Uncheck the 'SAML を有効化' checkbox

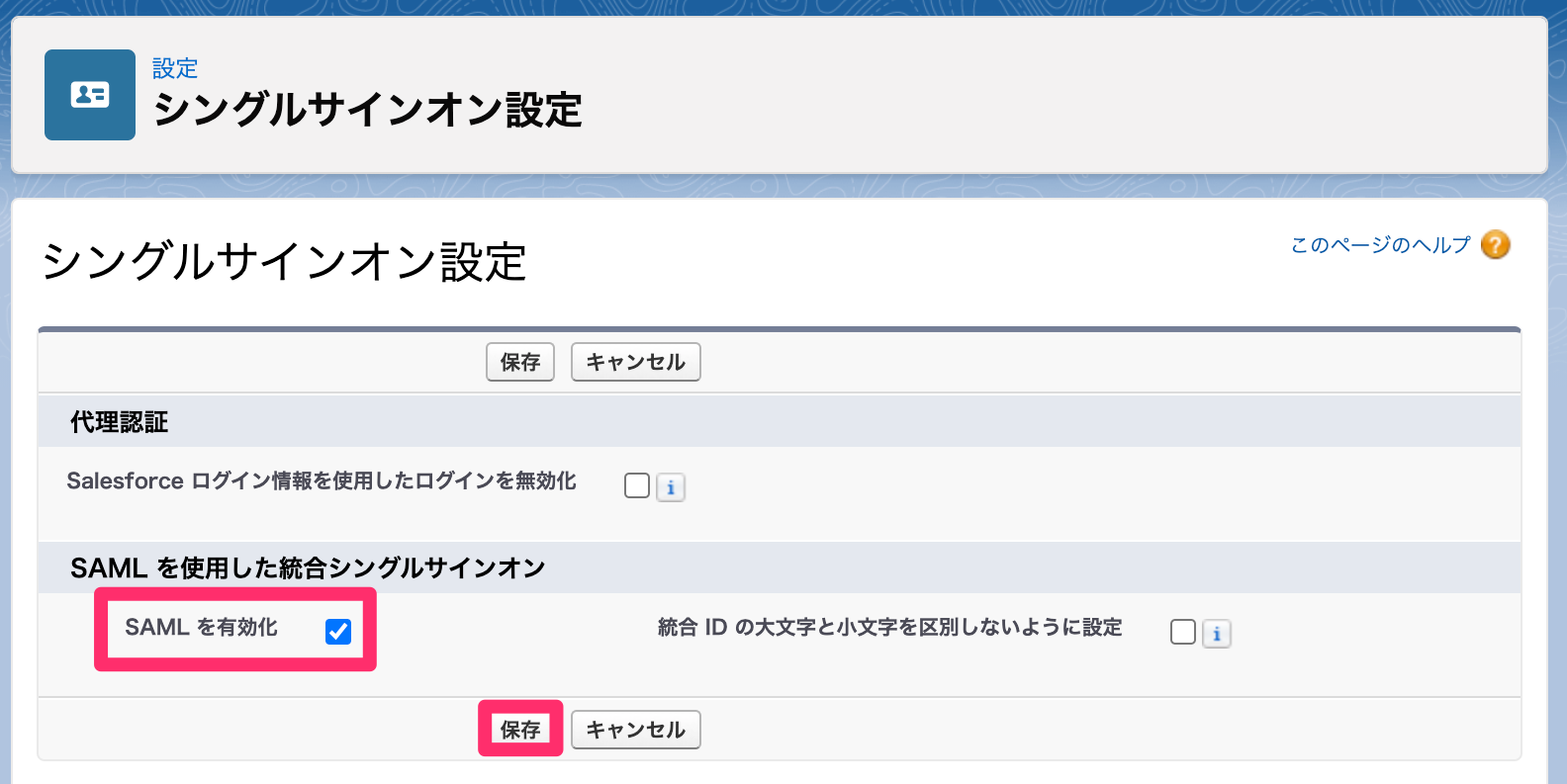[338, 632]
